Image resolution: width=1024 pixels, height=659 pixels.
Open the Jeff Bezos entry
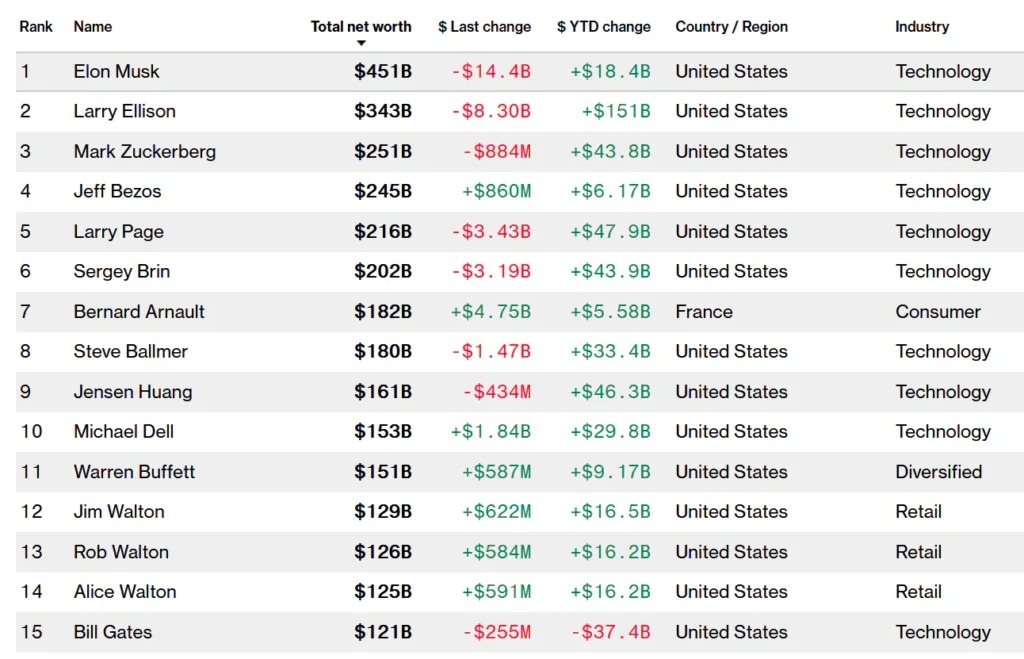117,191
